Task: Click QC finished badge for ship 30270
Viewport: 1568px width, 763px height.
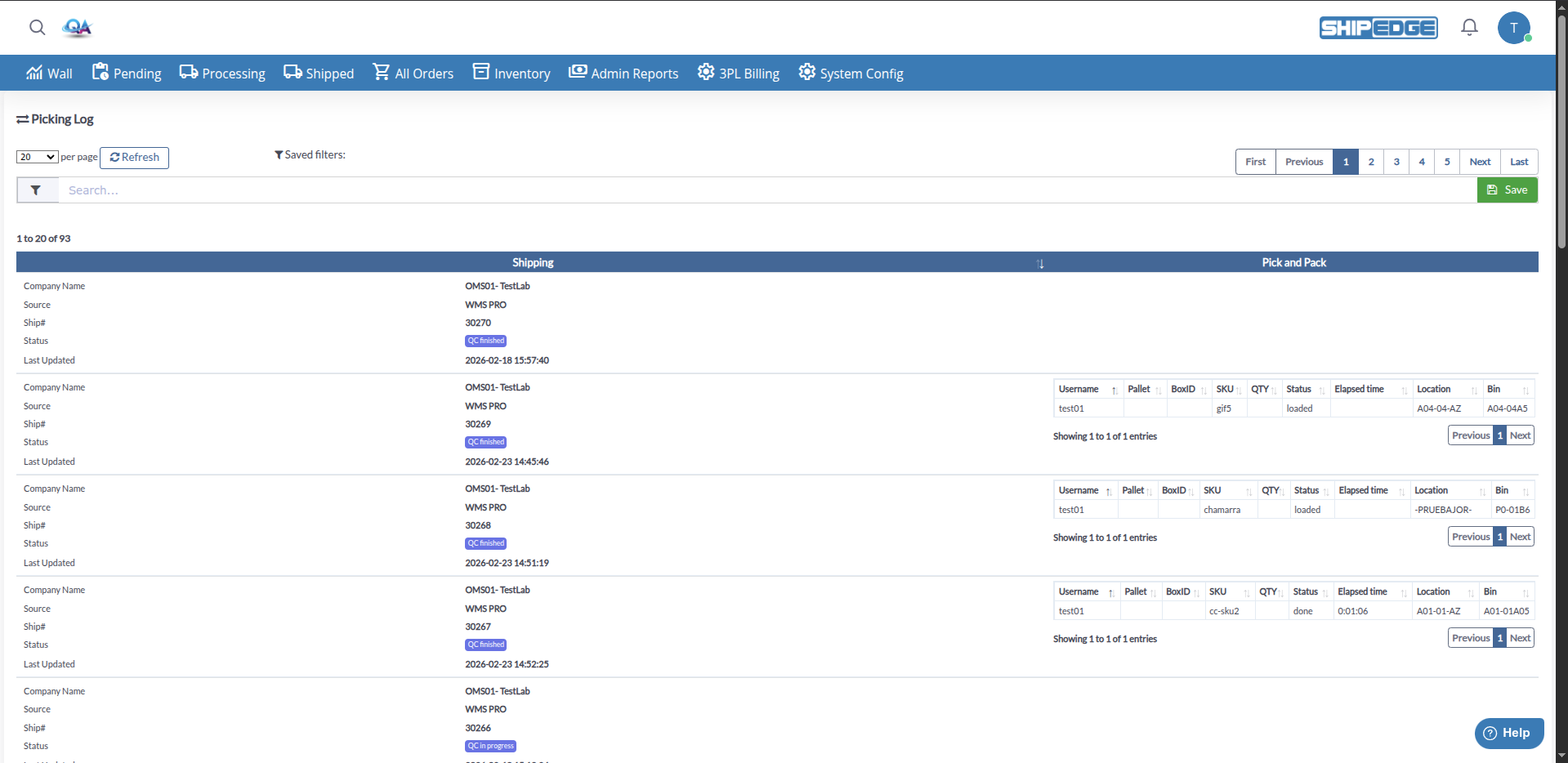Action: pos(486,341)
